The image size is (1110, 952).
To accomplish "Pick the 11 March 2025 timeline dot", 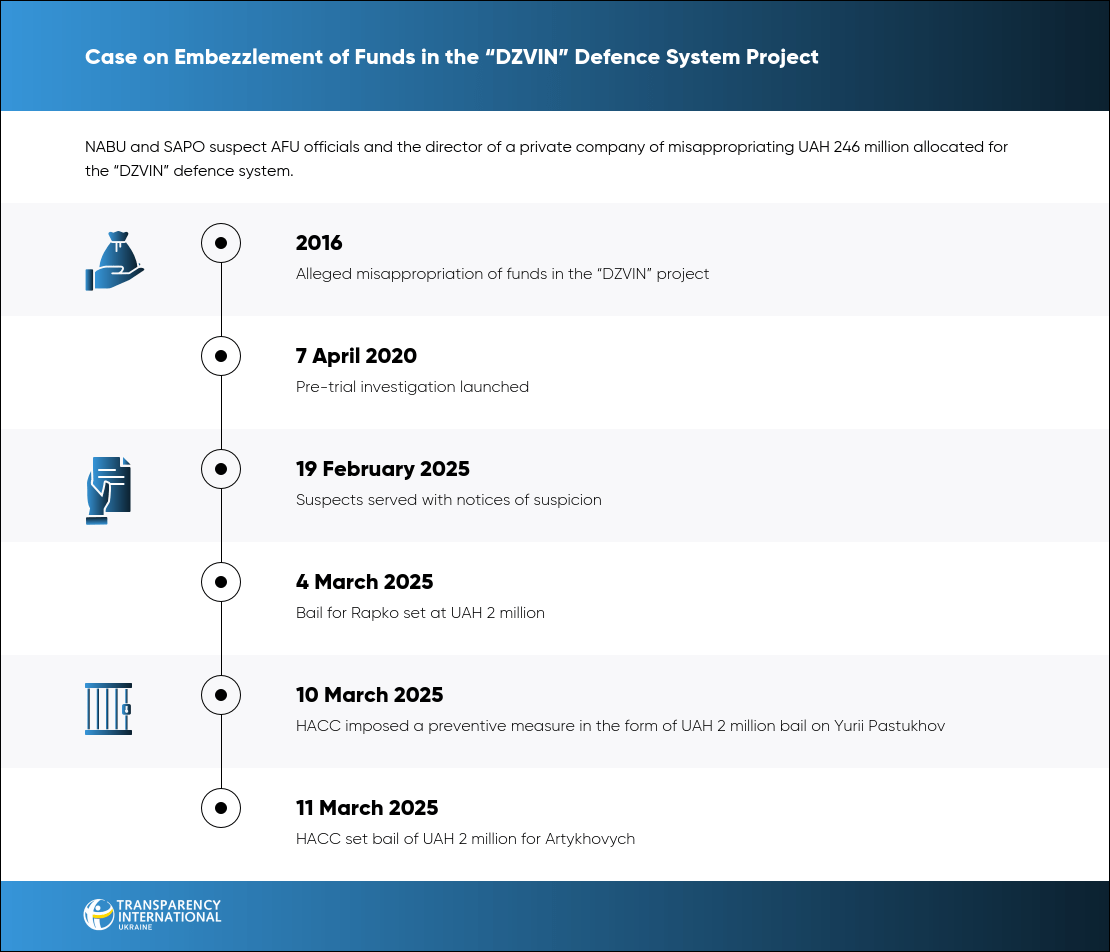I will [x=221, y=807].
